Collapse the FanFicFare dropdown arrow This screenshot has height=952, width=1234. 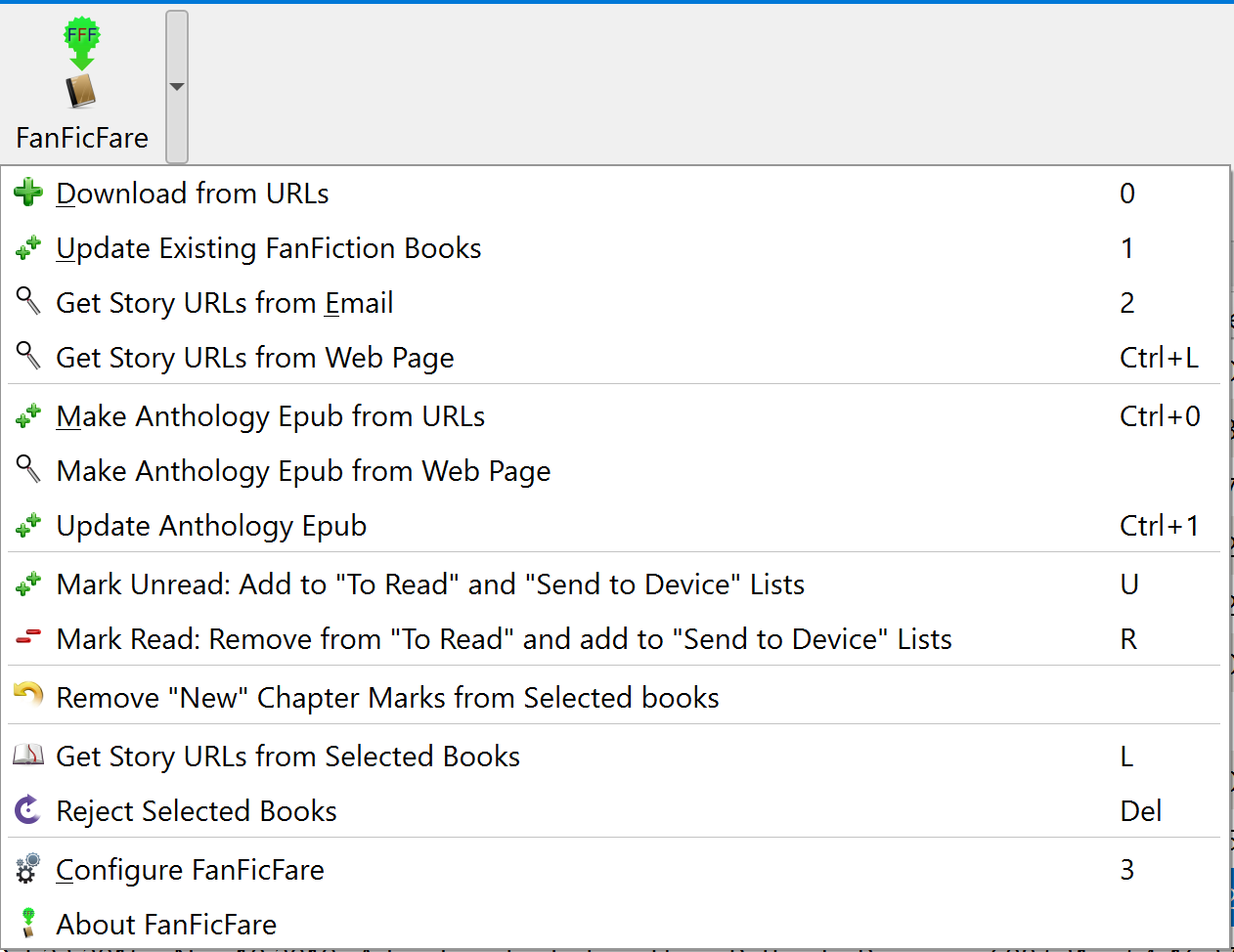[x=177, y=87]
